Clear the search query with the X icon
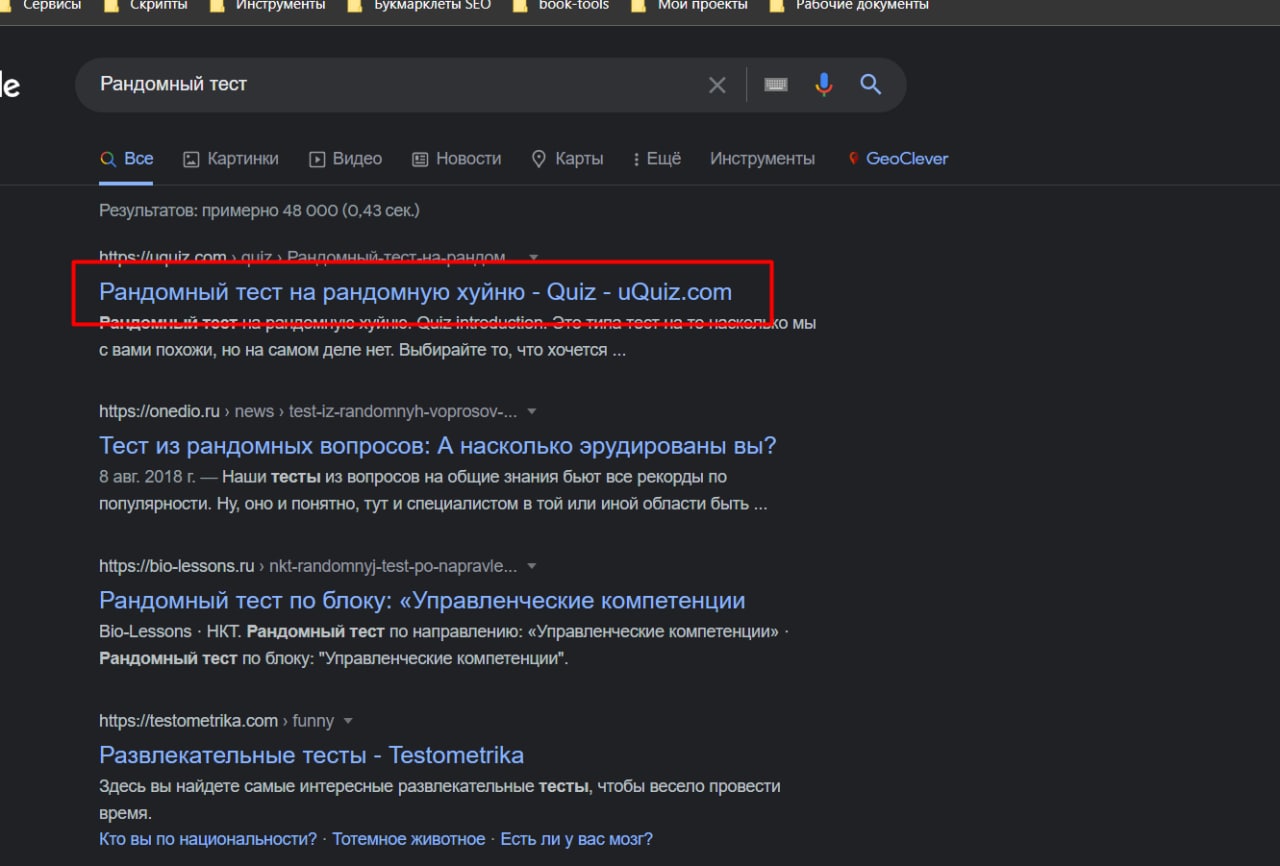Viewport: 1280px width, 866px height. (717, 85)
